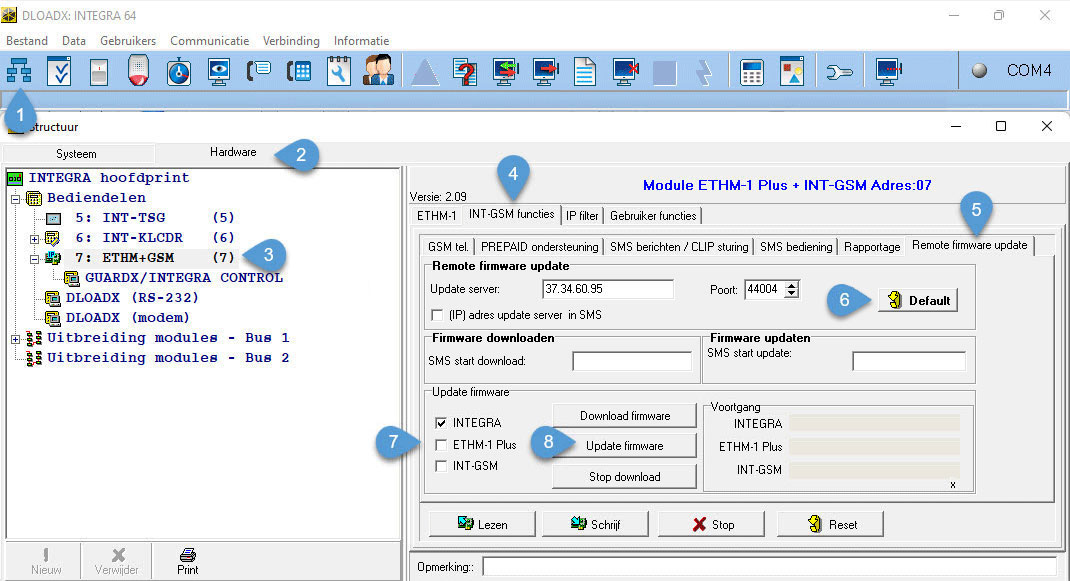Click the SMS start download field

633,361
